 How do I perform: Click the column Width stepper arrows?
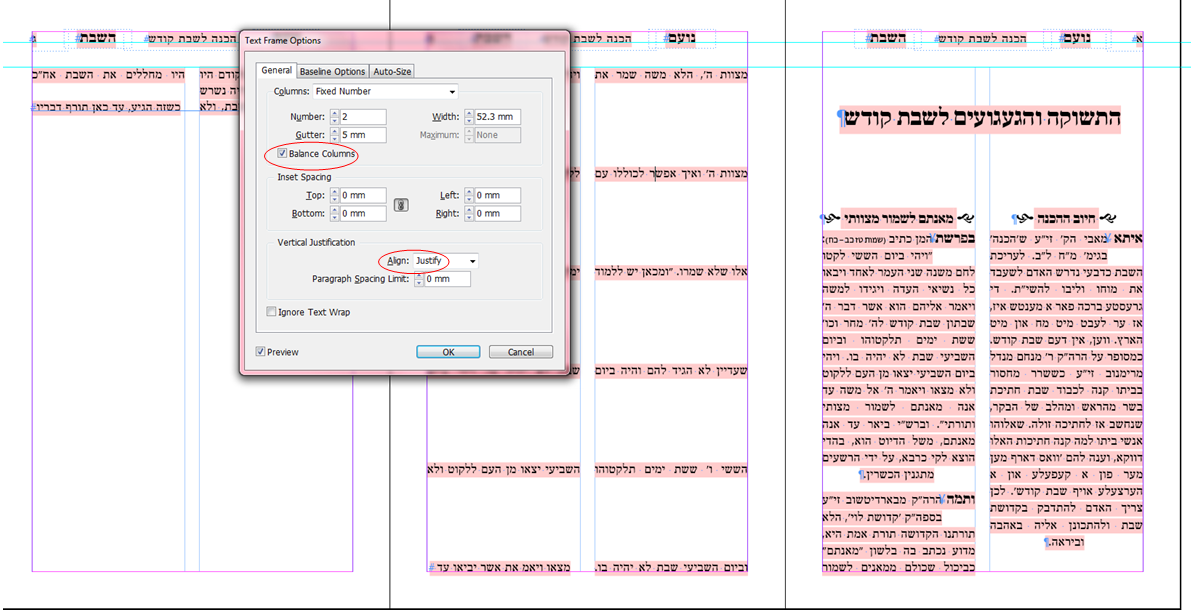point(469,117)
